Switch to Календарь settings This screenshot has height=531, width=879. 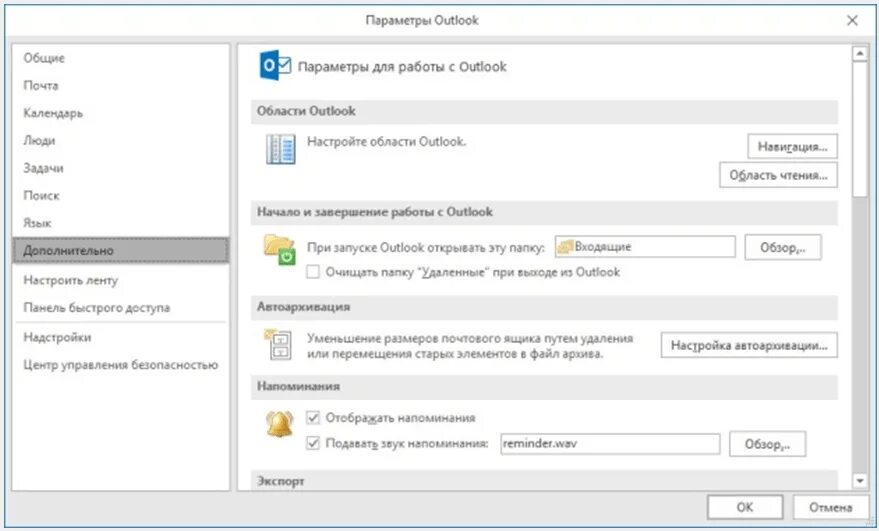121,113
